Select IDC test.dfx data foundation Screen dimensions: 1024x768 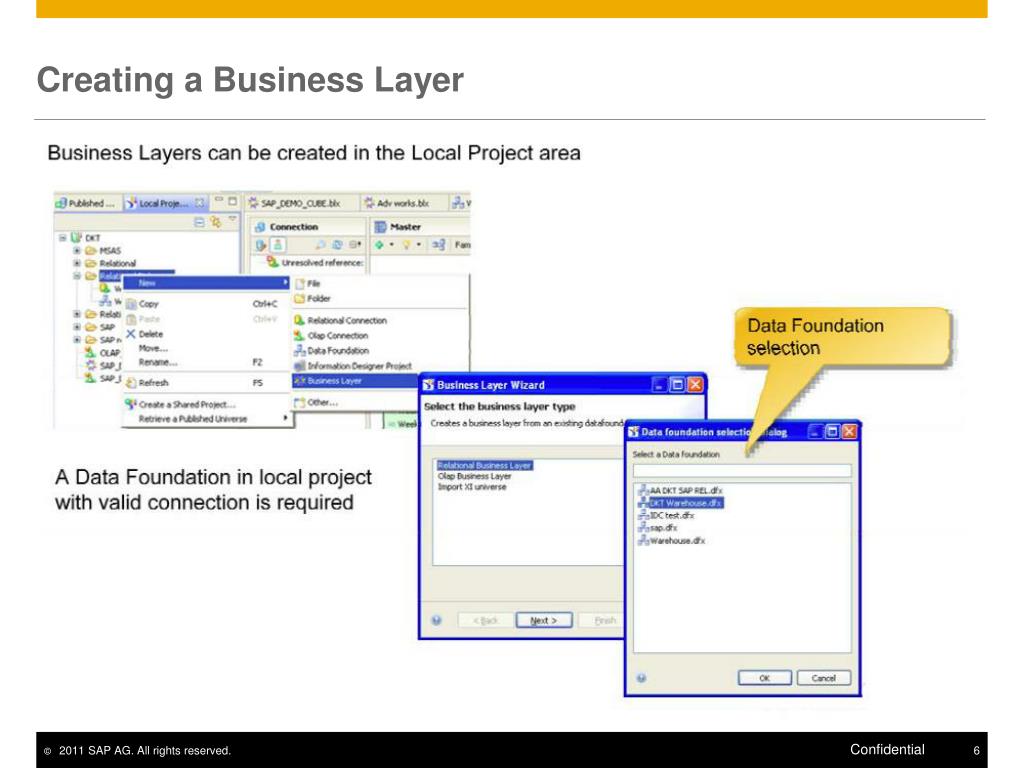pyautogui.click(x=666, y=515)
